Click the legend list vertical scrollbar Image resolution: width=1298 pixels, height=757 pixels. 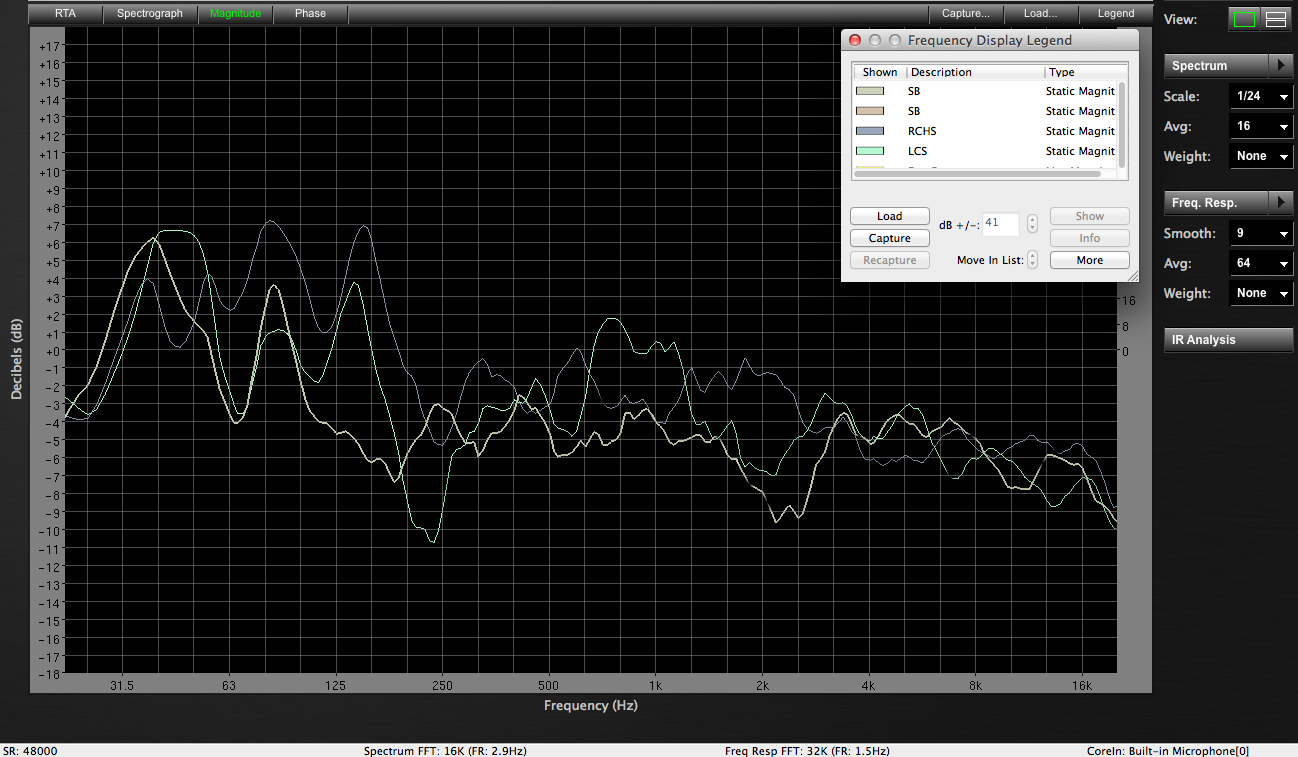tap(1122, 125)
